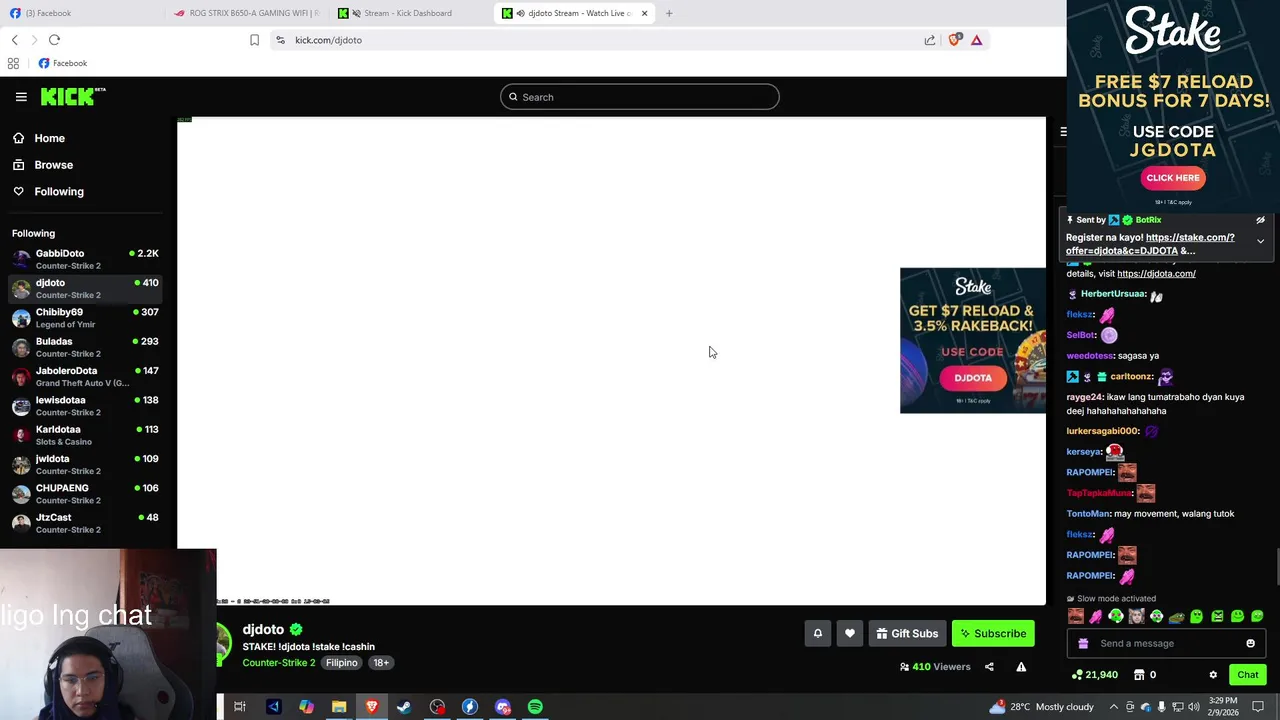Click the Gift Subs button
Screen dimensions: 1280x720
pos(907,633)
